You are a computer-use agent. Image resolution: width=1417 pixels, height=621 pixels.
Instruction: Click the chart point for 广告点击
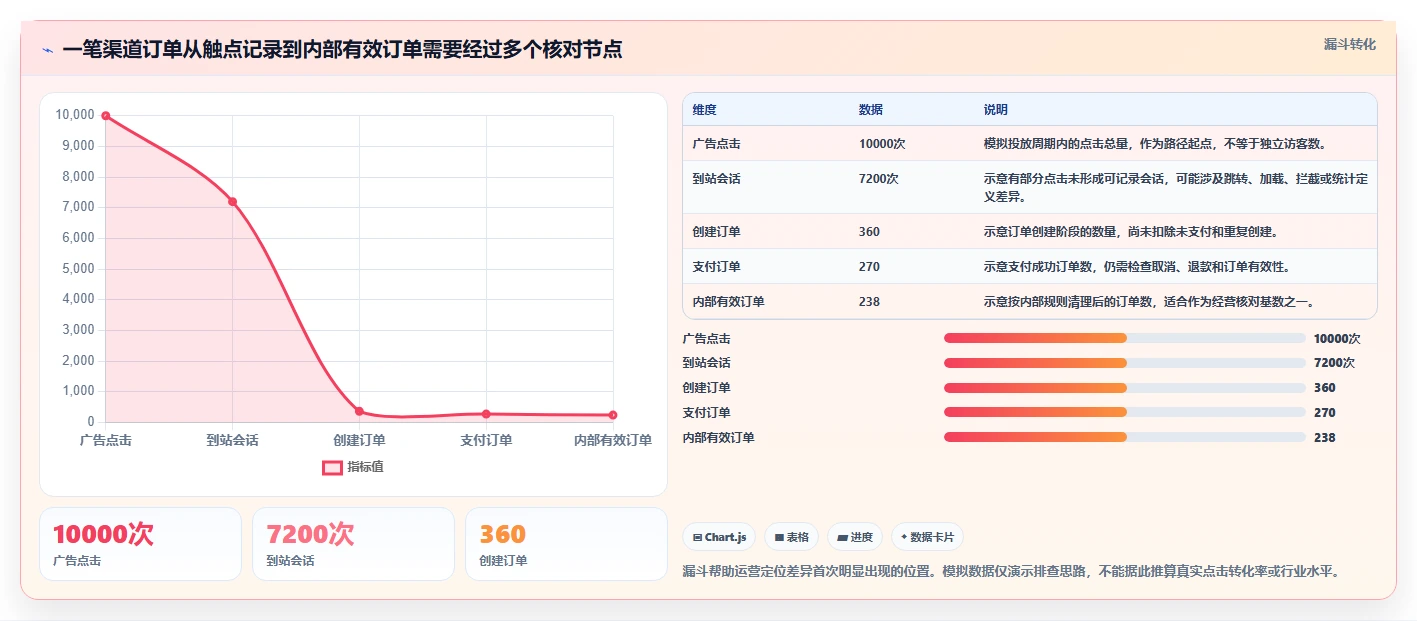(x=106, y=116)
